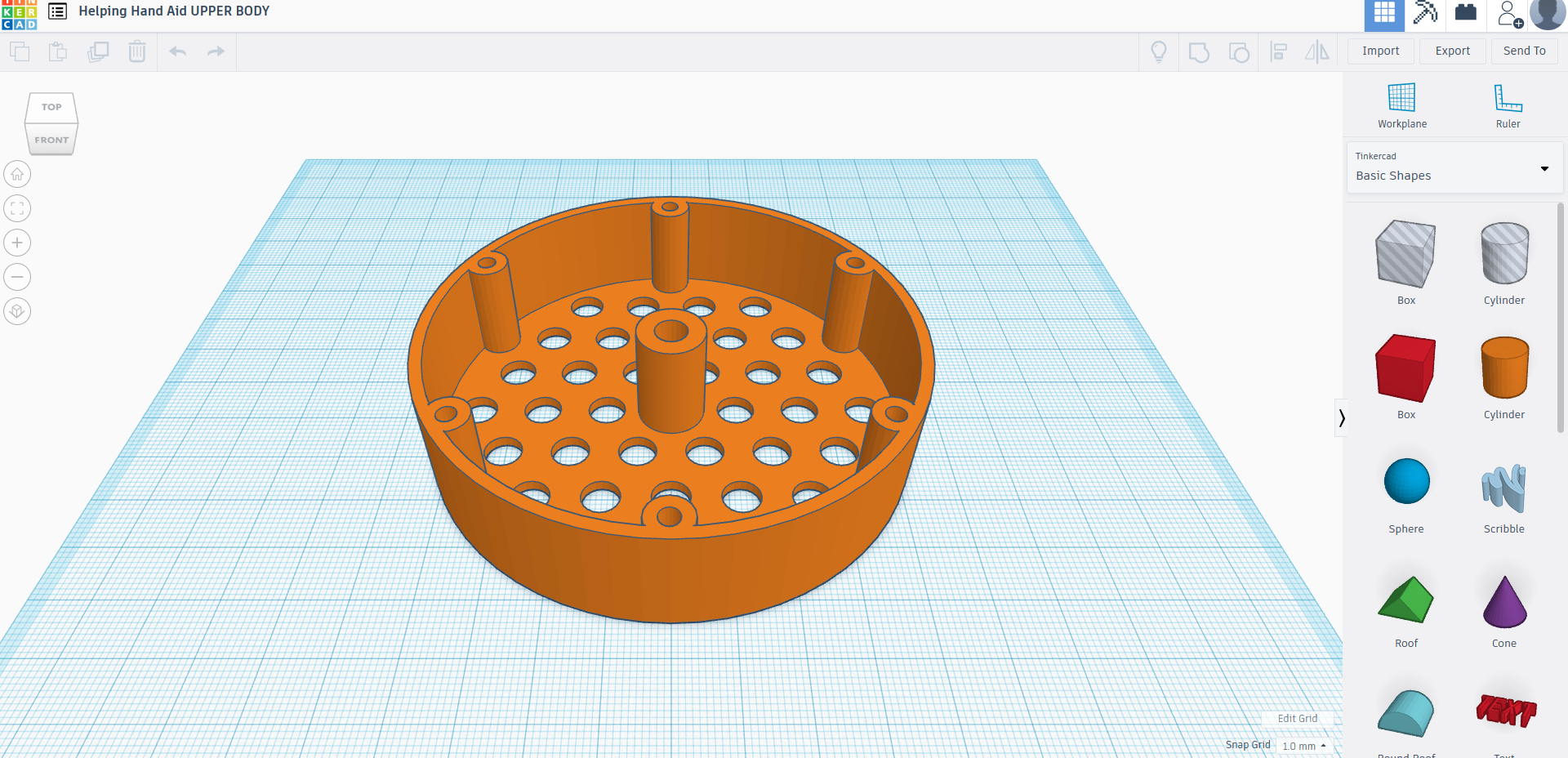
Task: Invite a collaborator with person icon
Action: [x=1509, y=14]
